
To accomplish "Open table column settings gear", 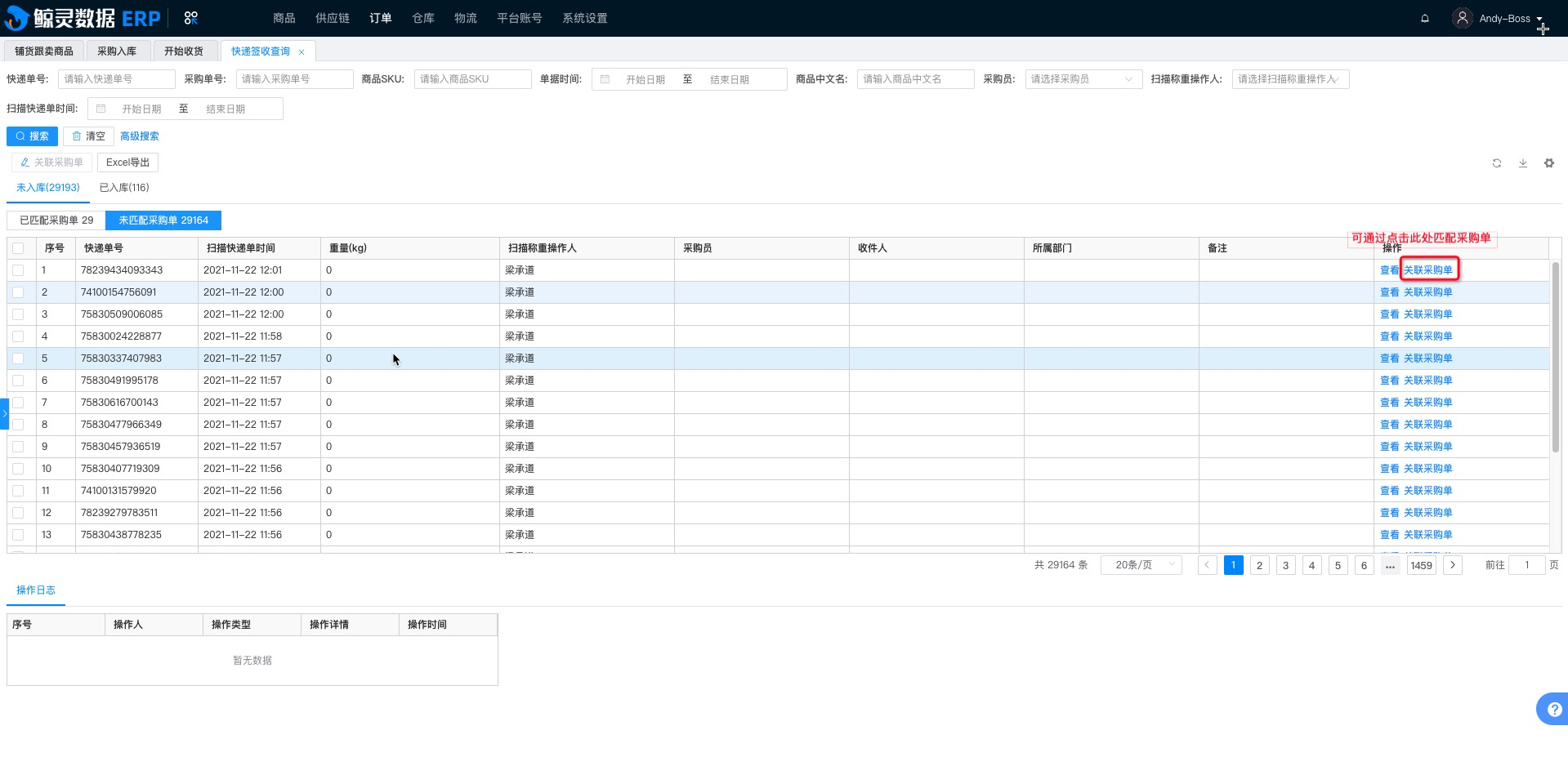I will tap(1549, 163).
